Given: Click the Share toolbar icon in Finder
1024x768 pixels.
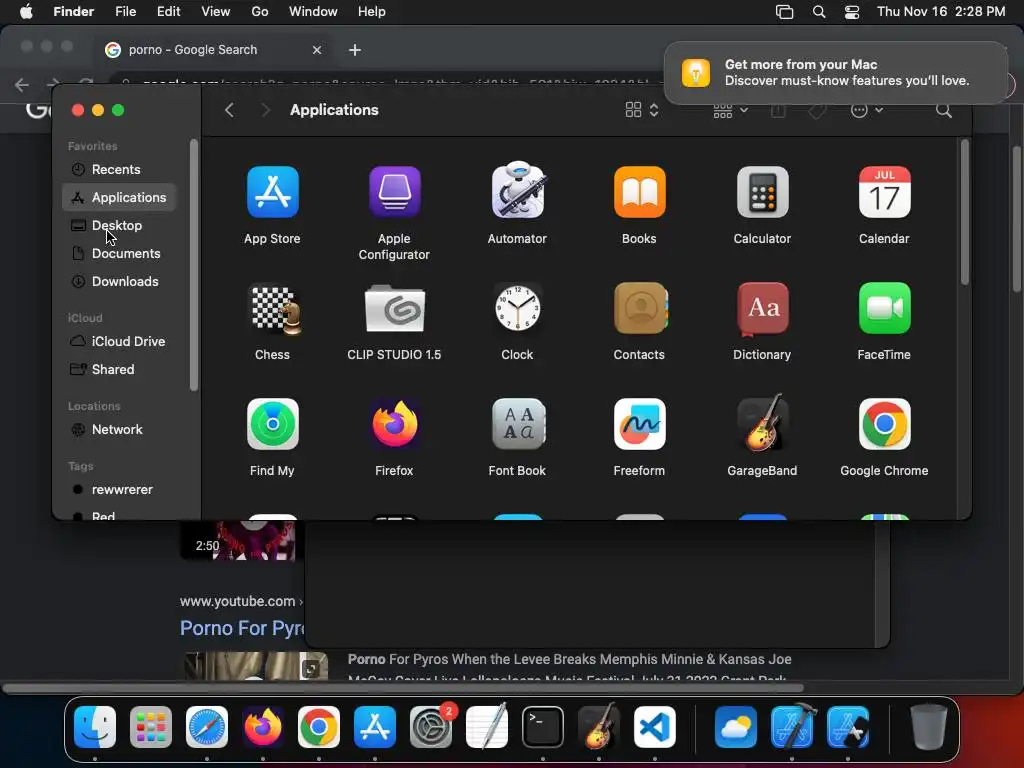Looking at the screenshot, I should click(x=777, y=110).
